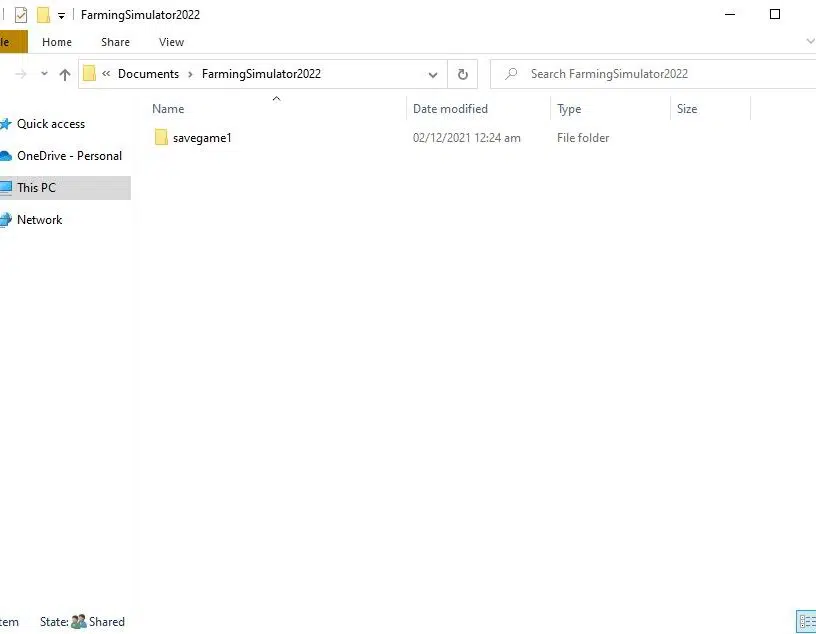Open the File menu tab

point(12,42)
